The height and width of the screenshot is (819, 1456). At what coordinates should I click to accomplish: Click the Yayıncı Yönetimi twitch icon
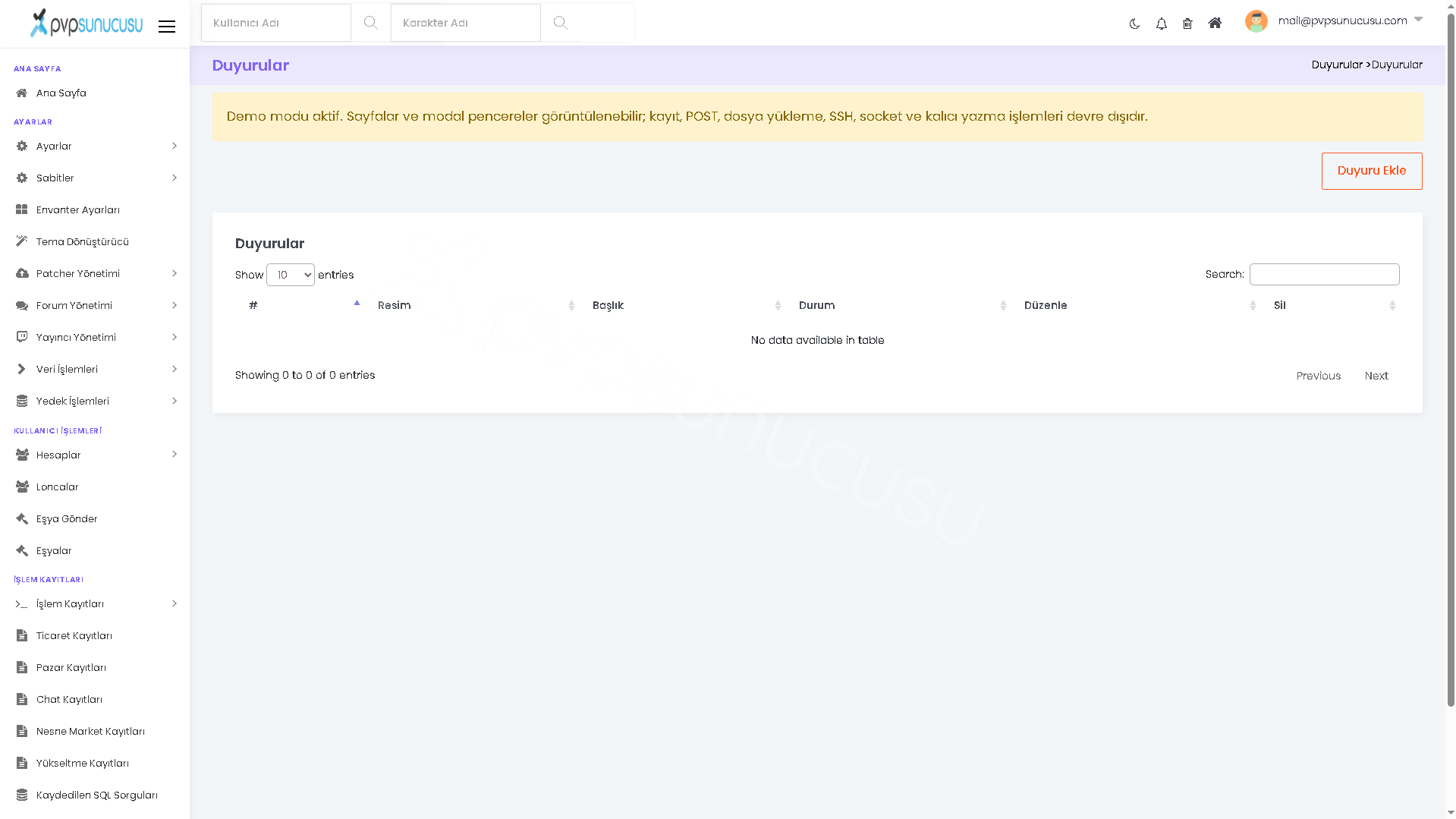(x=22, y=337)
